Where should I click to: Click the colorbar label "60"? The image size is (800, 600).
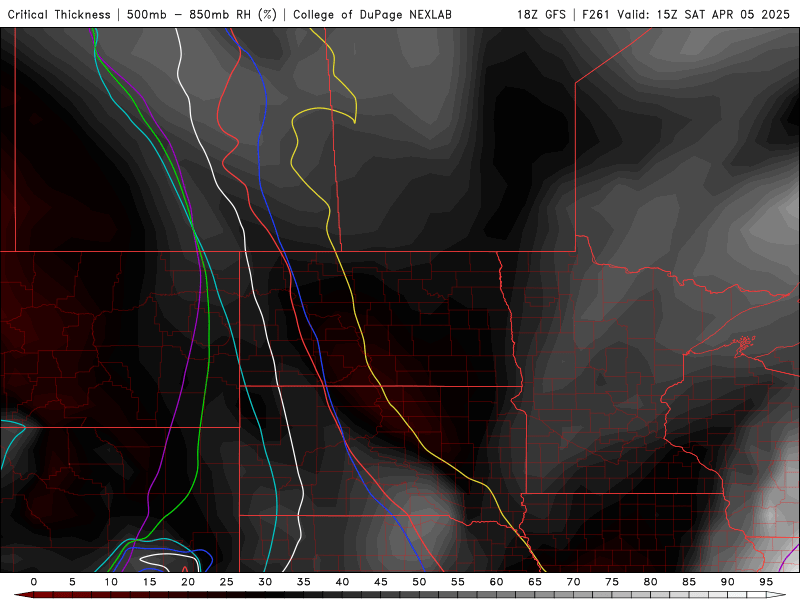(496, 582)
